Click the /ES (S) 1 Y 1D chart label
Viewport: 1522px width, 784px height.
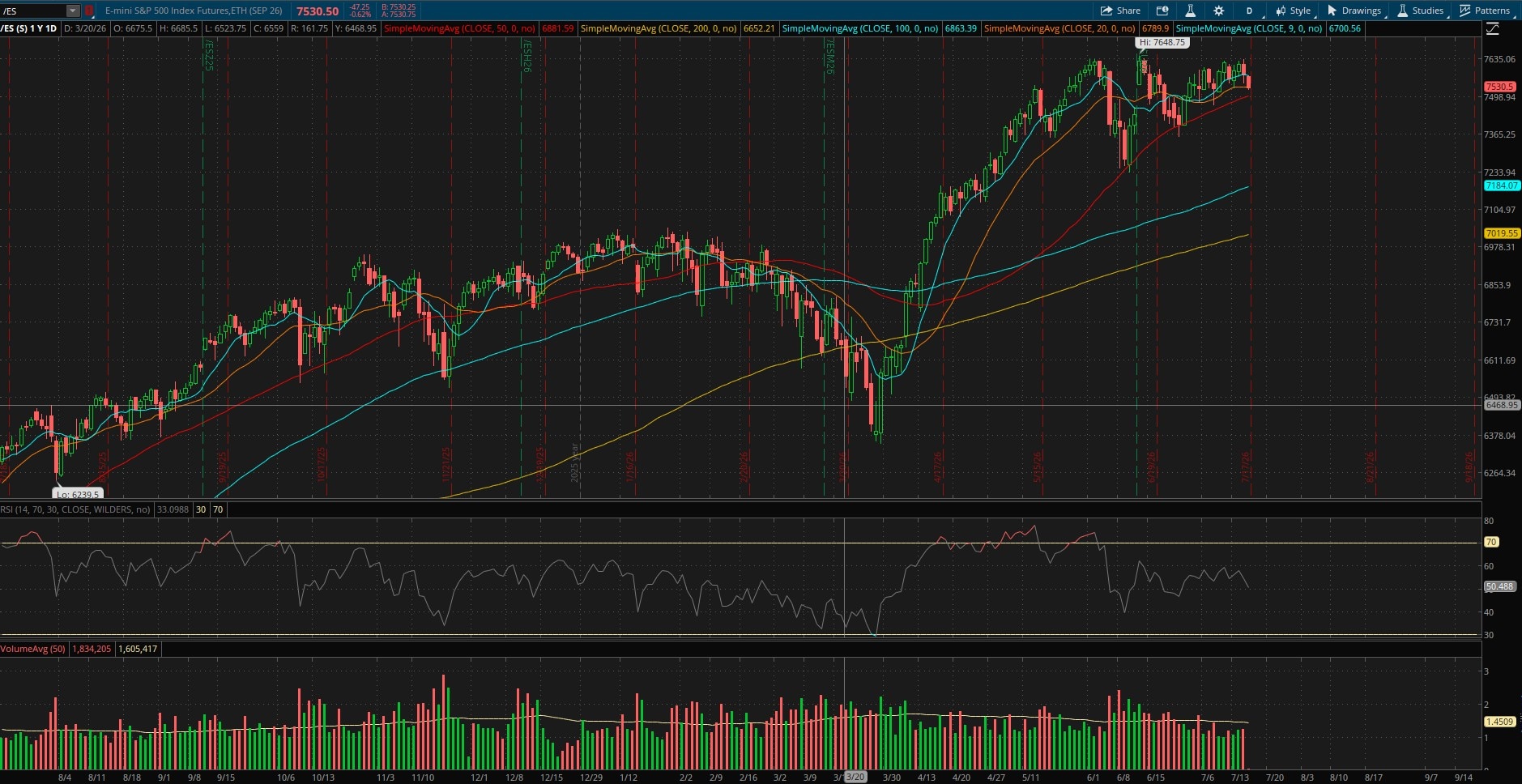click(28, 28)
